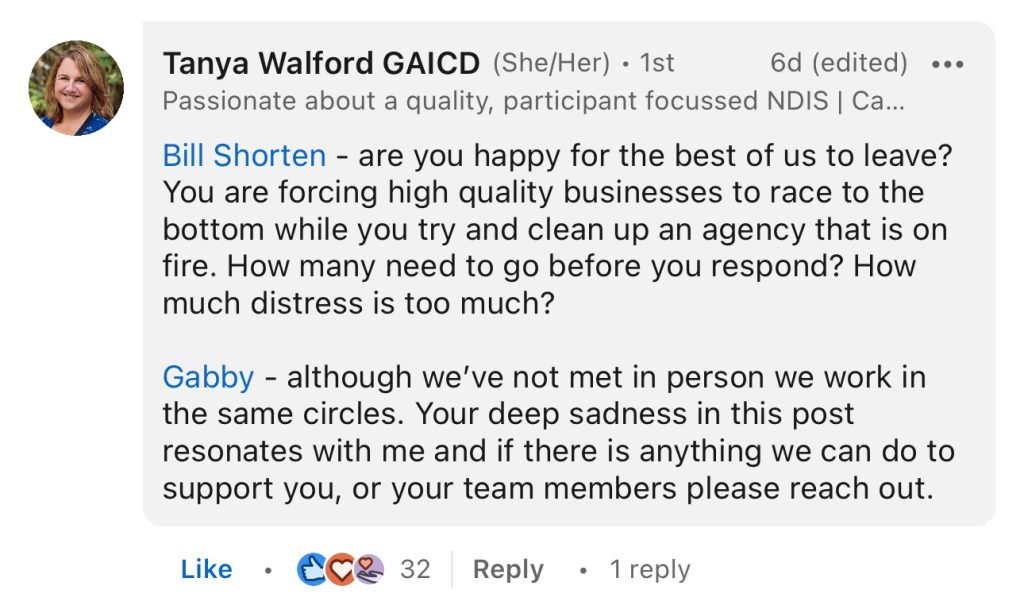Click the (She/Her) pronoun label
1024x613 pixels.
pyautogui.click(x=551, y=63)
